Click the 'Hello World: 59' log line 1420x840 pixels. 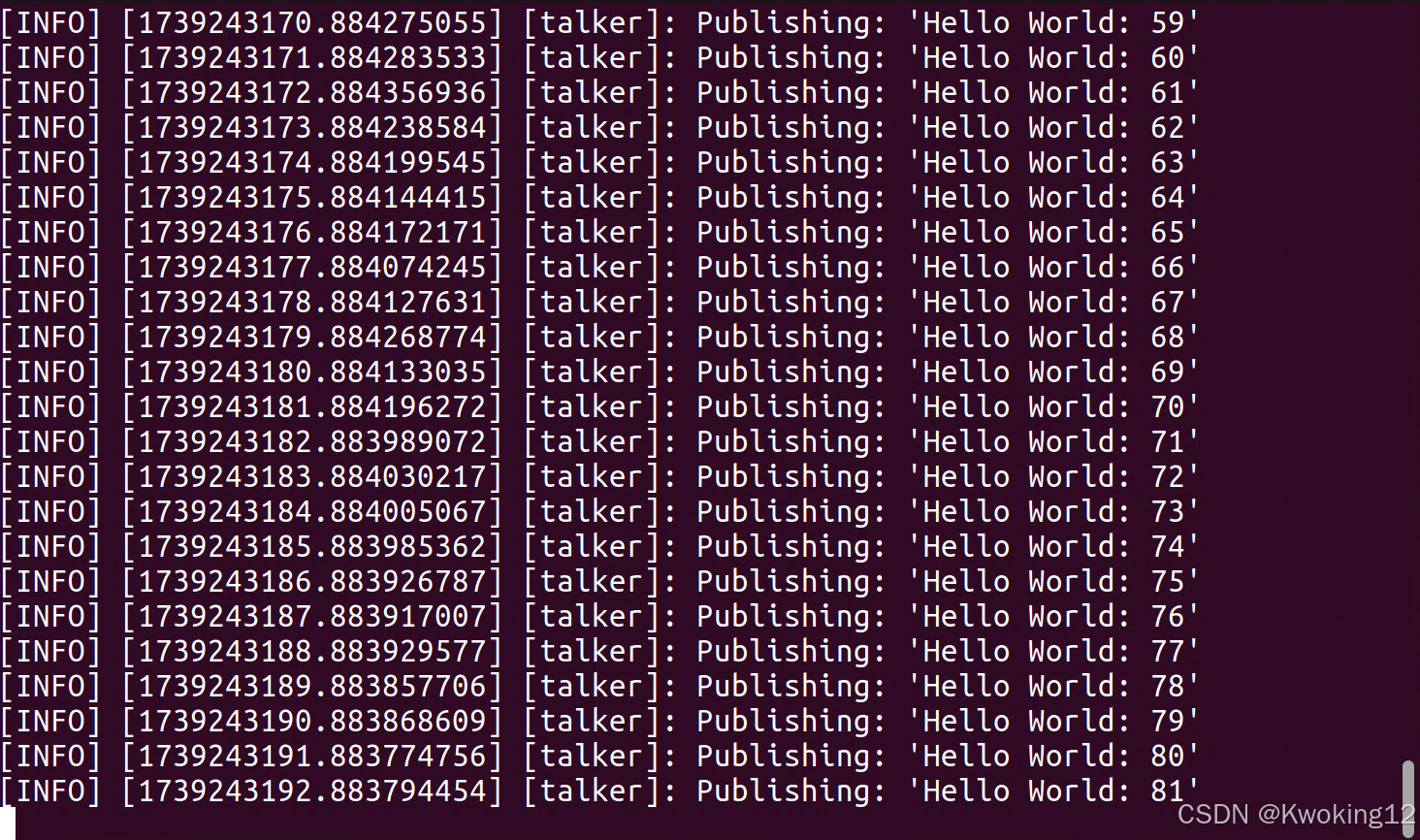coord(599,22)
